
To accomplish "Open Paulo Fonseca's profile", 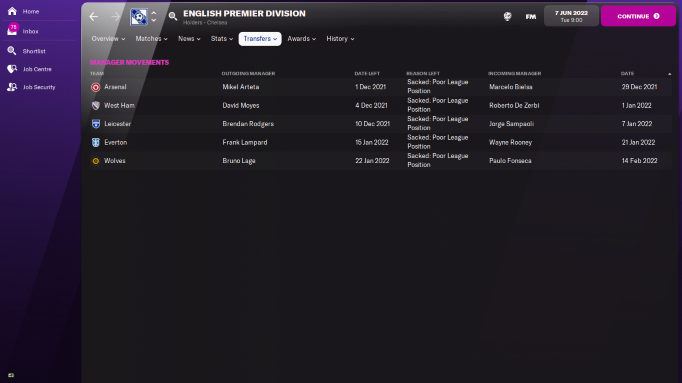I will (x=510, y=161).
